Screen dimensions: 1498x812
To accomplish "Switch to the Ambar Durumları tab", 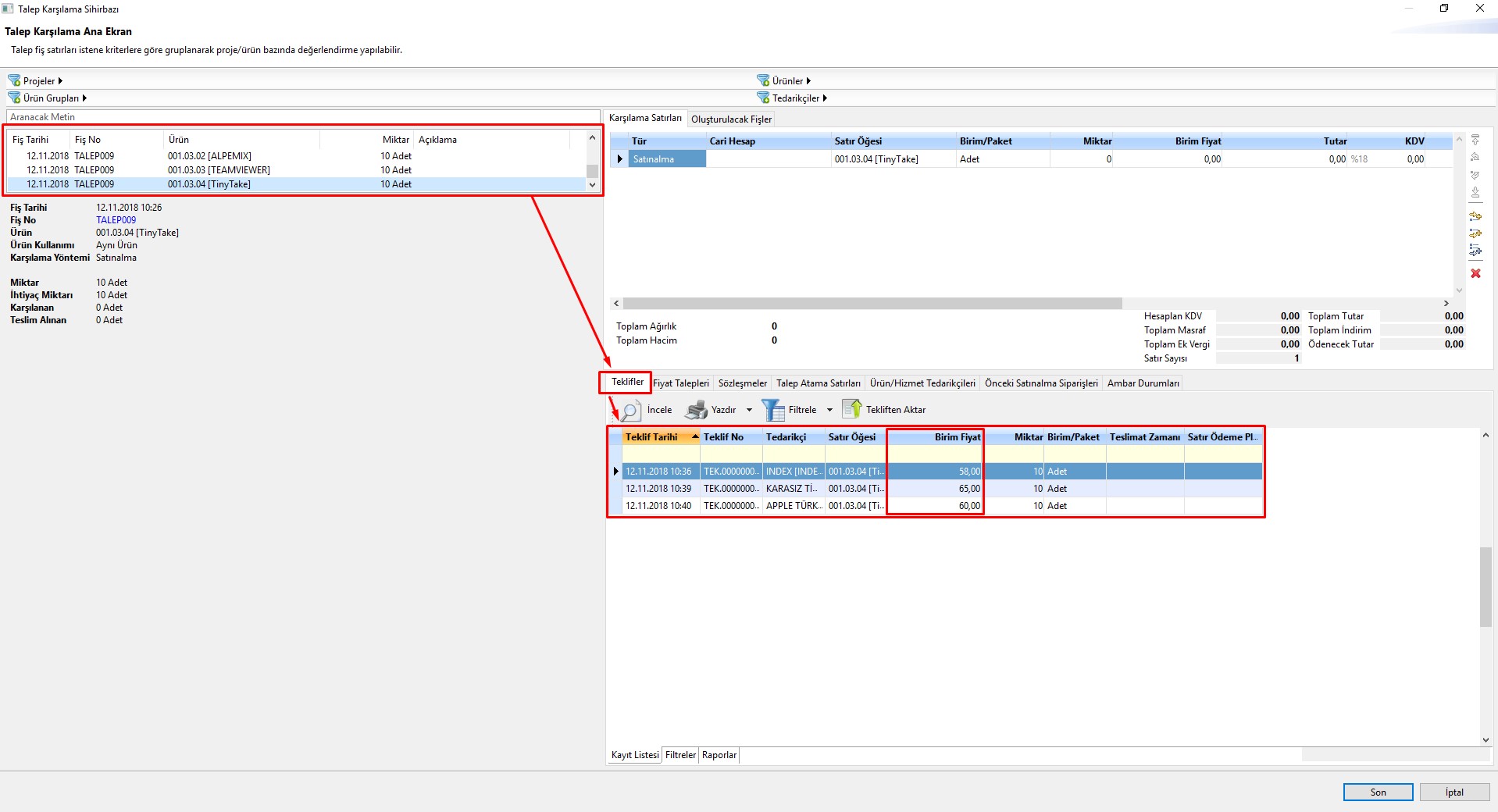I will [x=1143, y=383].
